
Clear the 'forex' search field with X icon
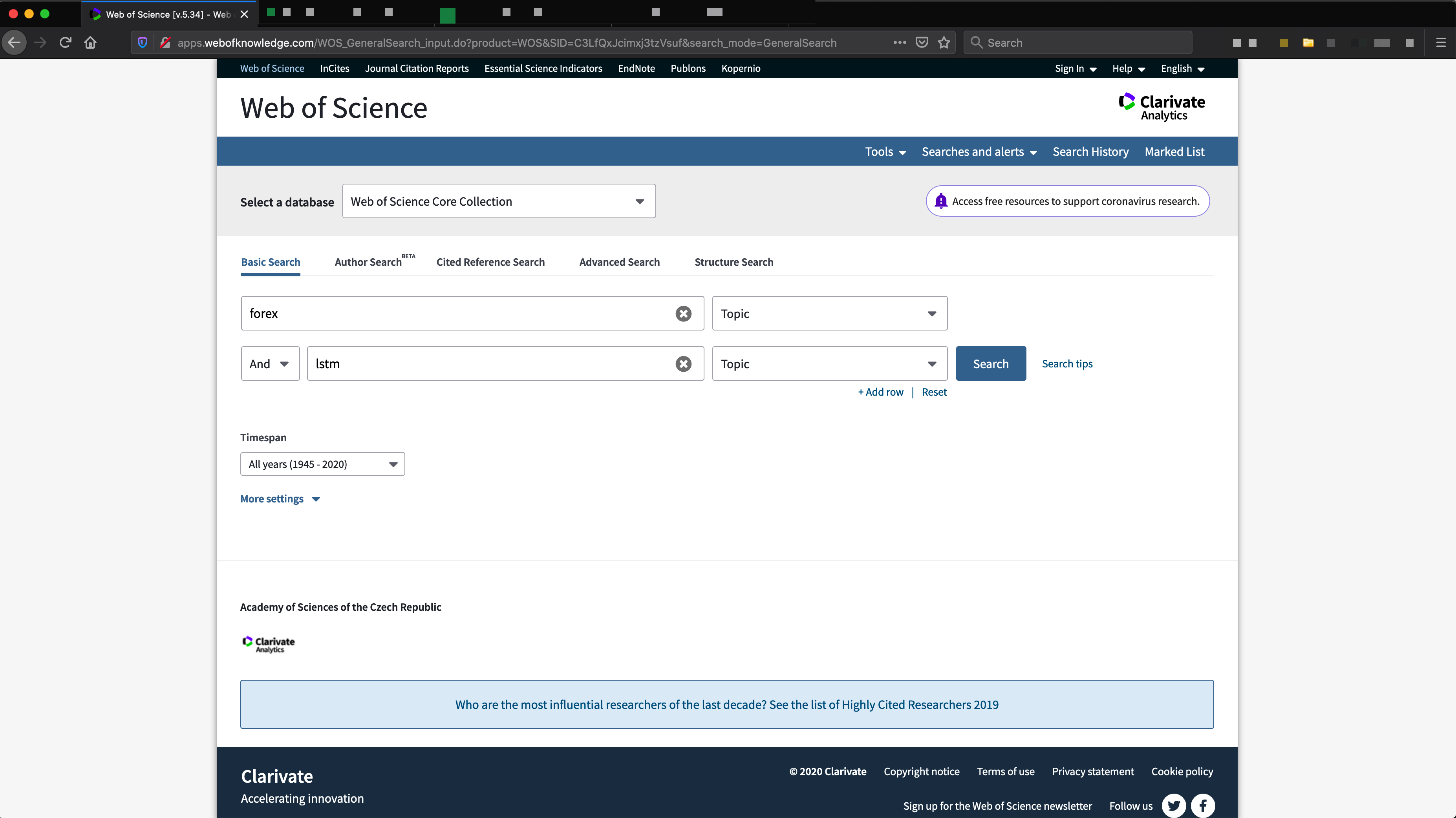pos(683,314)
